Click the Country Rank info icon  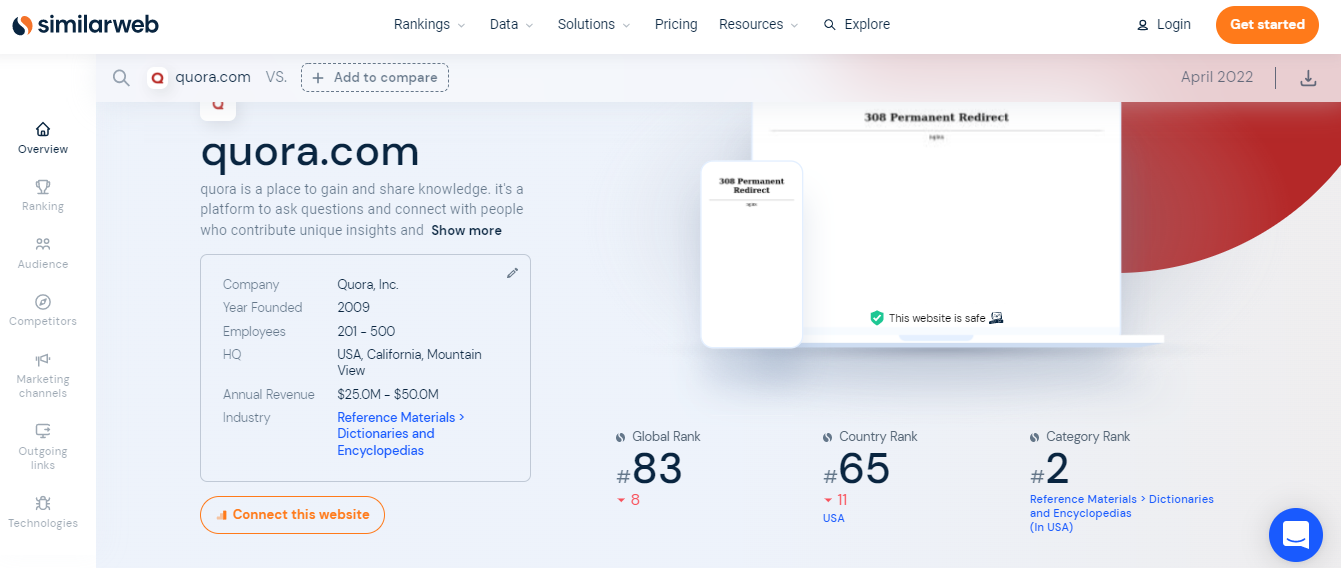tap(828, 437)
